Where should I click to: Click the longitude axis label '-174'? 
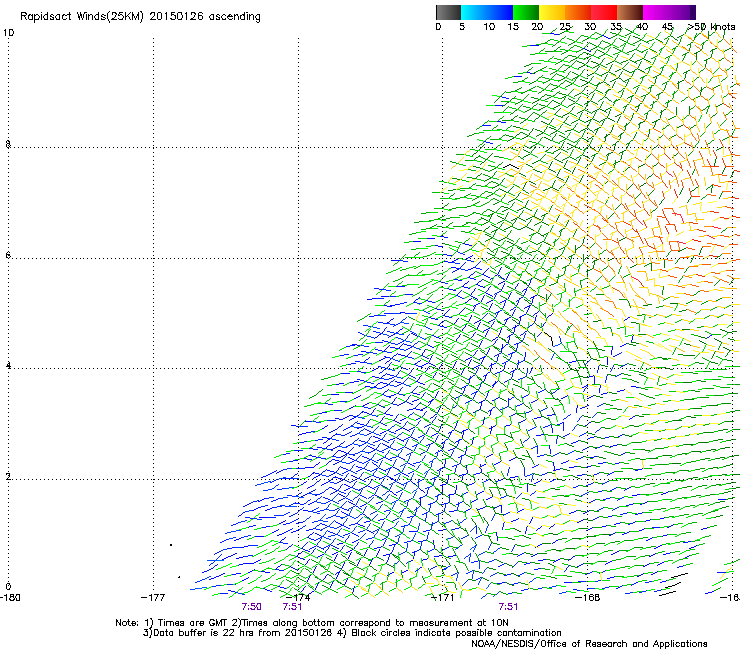298,597
